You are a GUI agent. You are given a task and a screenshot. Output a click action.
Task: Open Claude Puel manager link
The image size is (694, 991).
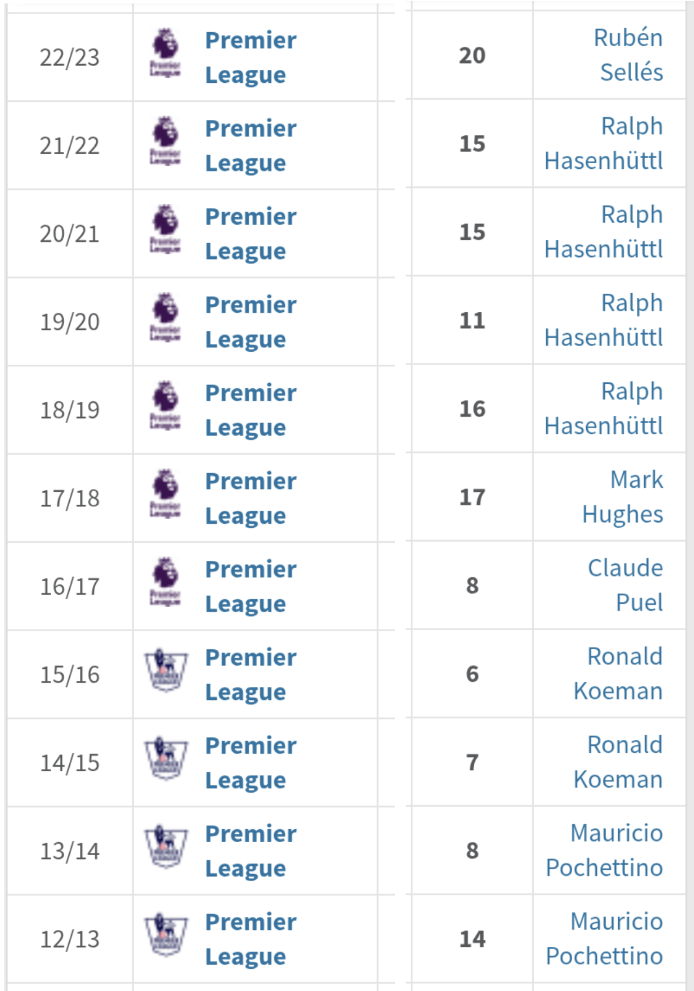click(x=625, y=585)
